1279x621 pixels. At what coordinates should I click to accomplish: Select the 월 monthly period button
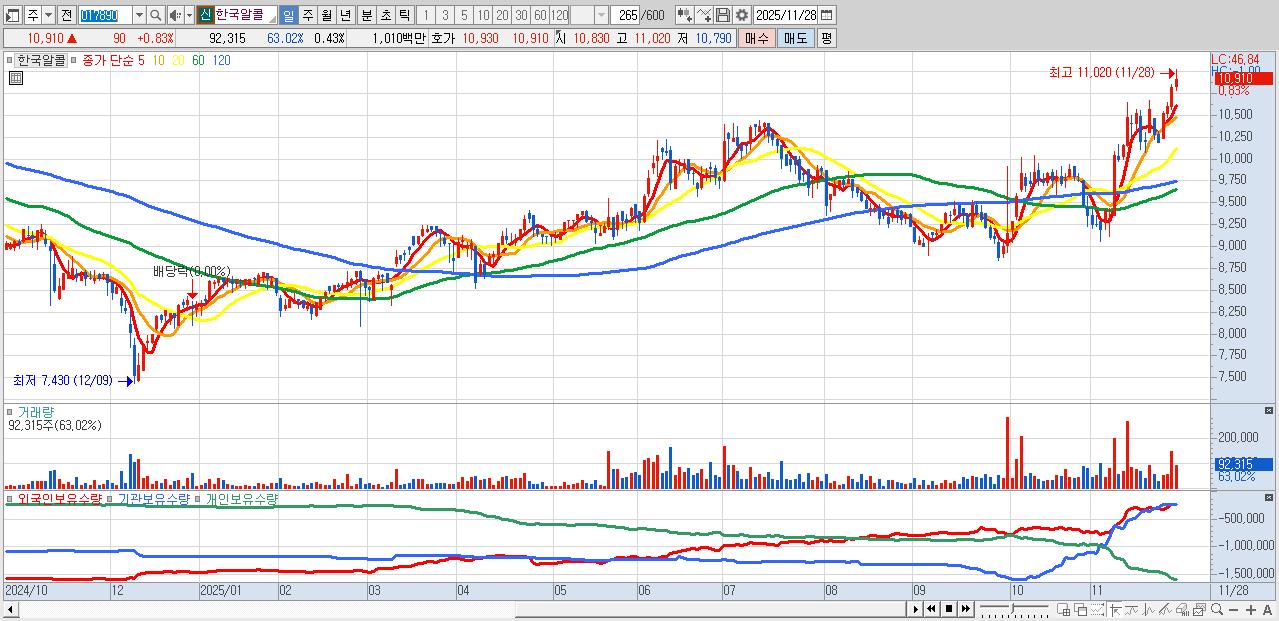[327, 15]
